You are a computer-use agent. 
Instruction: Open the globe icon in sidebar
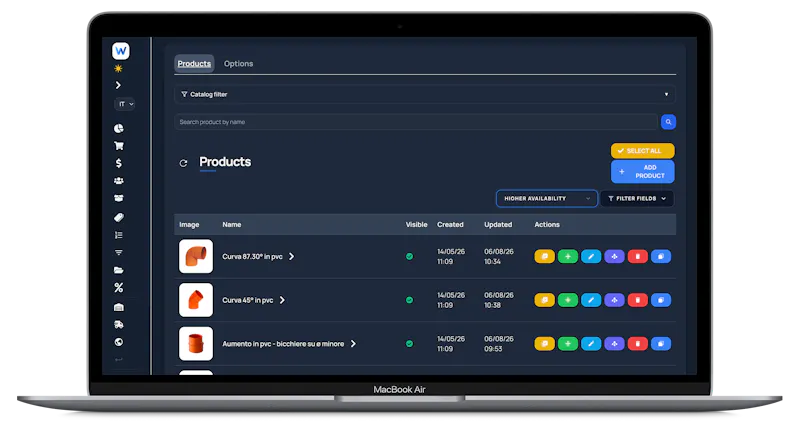[x=119, y=342]
